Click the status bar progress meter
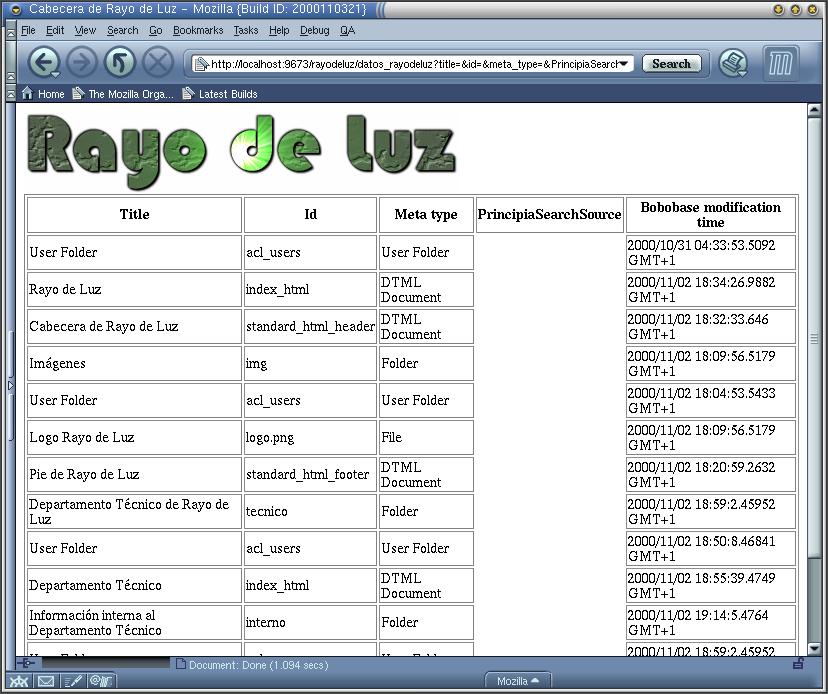Viewport: 828px width, 694px height. (x=106, y=663)
